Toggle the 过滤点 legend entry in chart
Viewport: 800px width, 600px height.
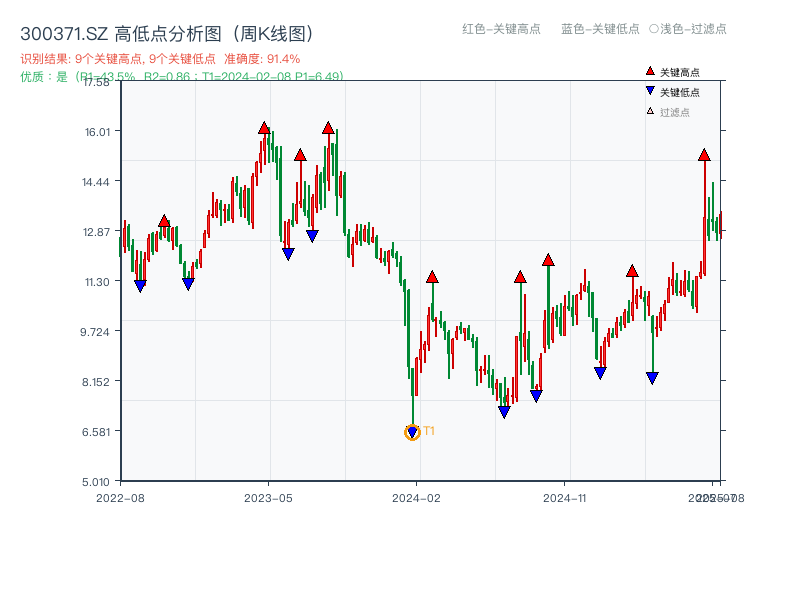(668, 112)
